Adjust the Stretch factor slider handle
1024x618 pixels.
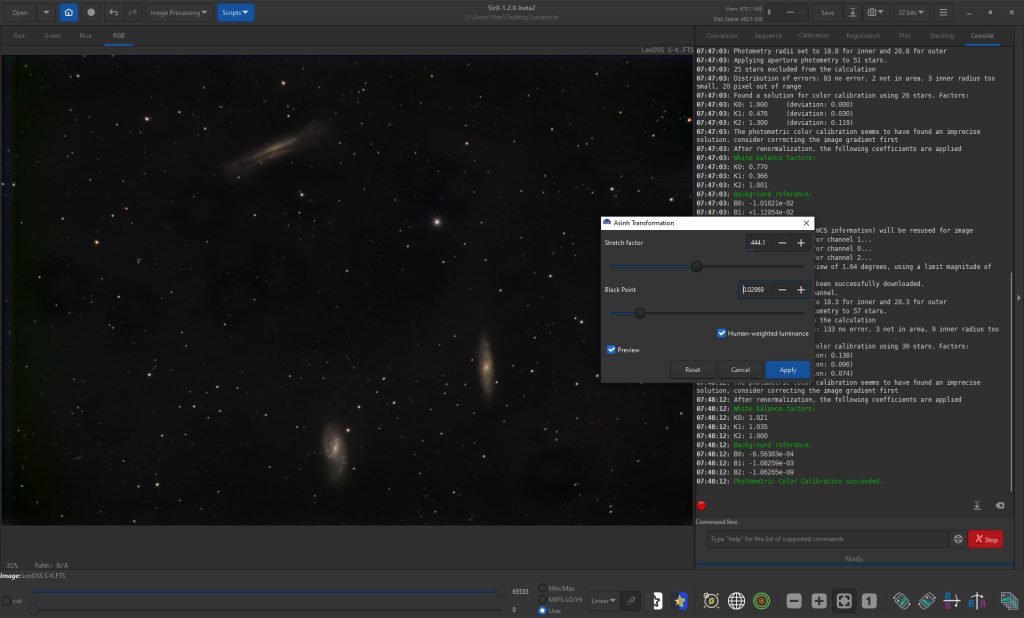click(x=697, y=266)
